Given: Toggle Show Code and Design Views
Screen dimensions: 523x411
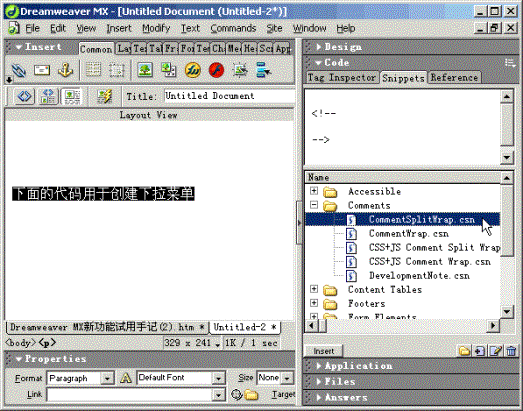Looking at the screenshot, I should point(48,96).
